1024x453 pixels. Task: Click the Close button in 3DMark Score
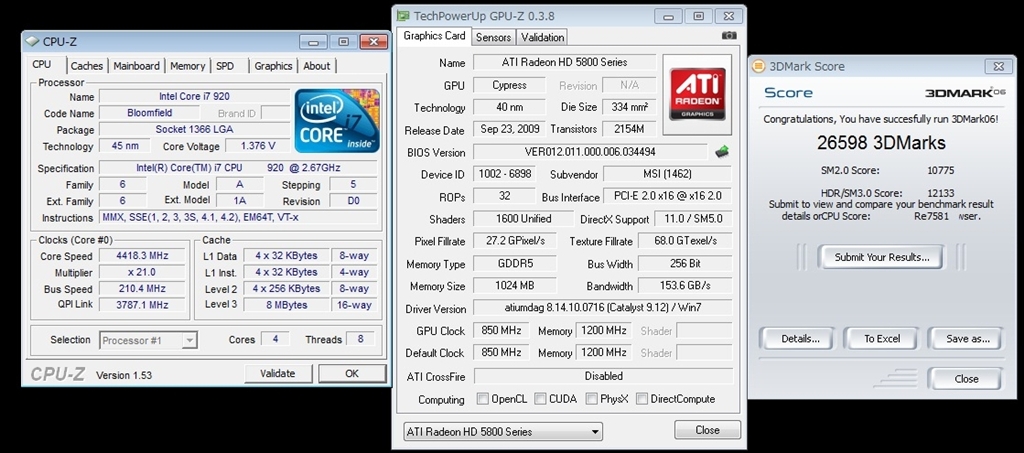pyautogui.click(x=966, y=379)
